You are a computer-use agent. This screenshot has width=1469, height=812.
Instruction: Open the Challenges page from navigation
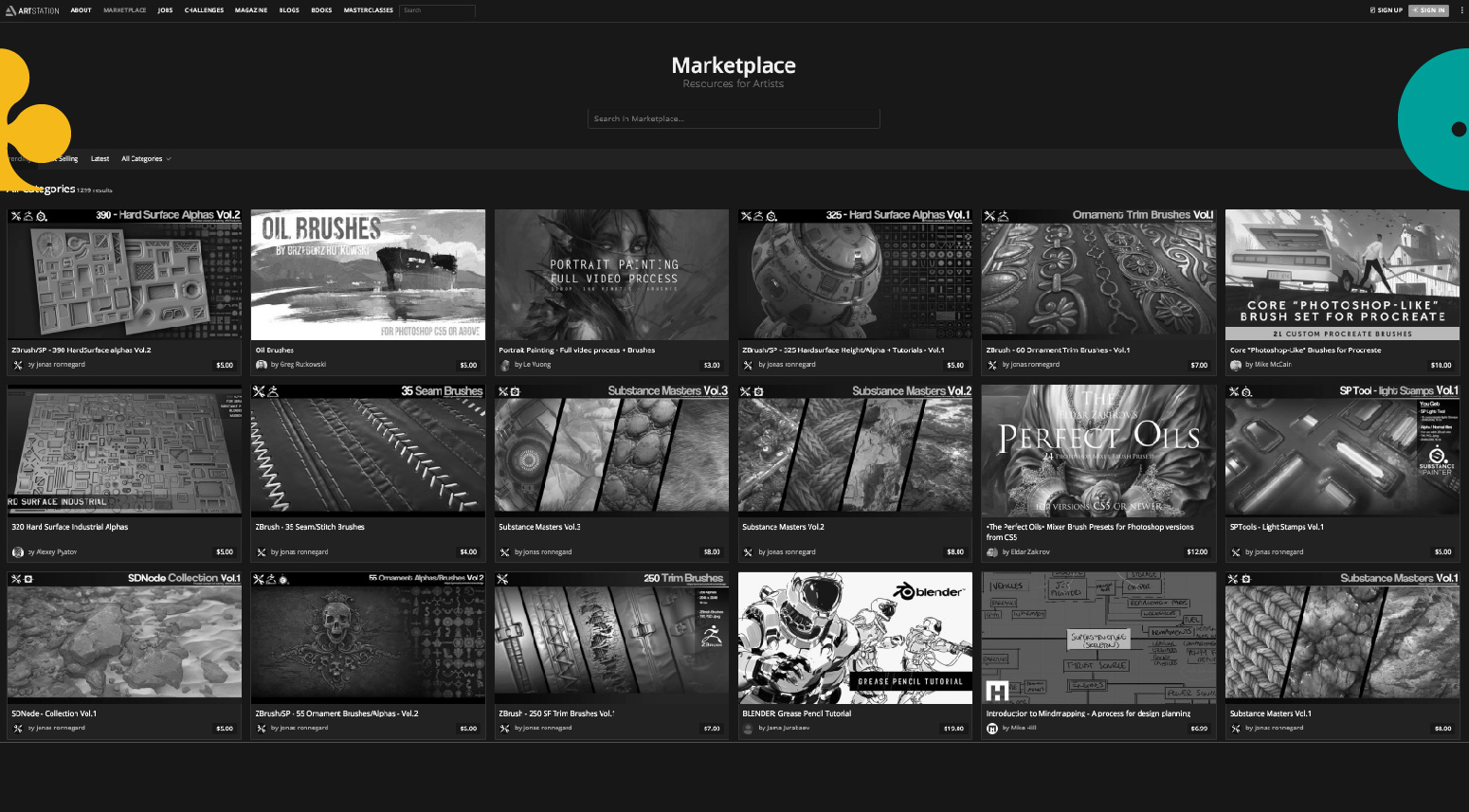(x=204, y=10)
